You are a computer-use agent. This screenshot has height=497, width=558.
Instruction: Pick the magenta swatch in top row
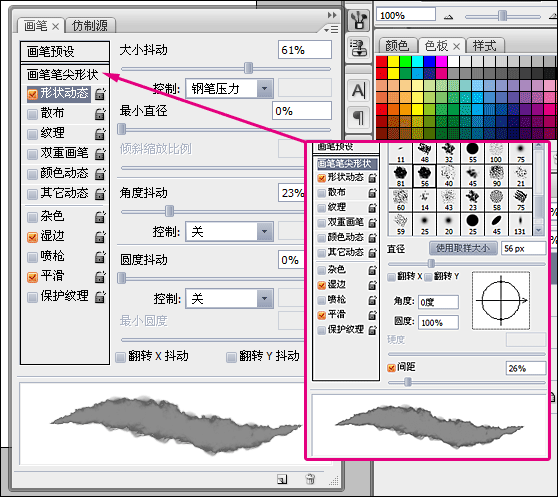click(442, 62)
